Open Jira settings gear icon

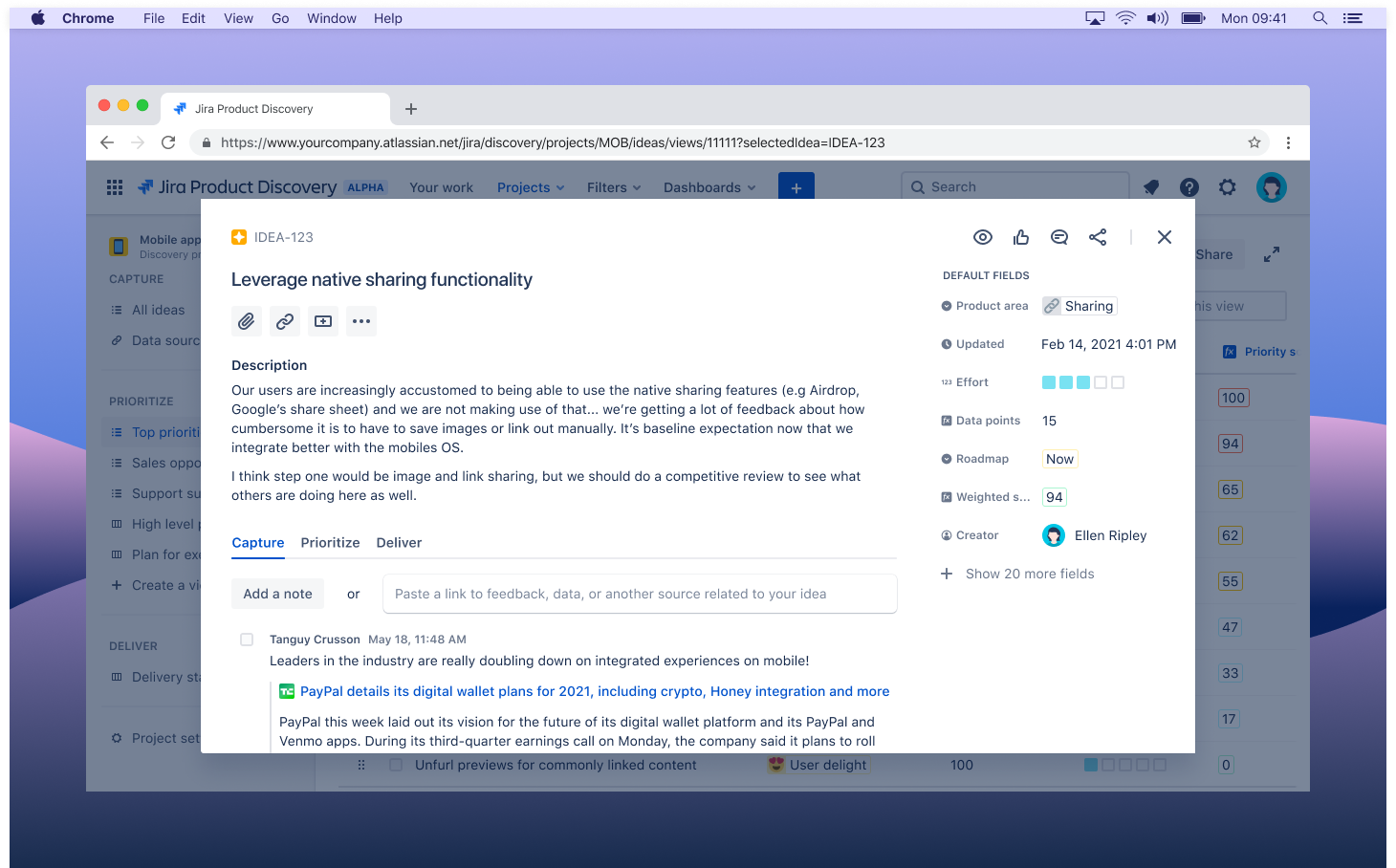point(1228,187)
